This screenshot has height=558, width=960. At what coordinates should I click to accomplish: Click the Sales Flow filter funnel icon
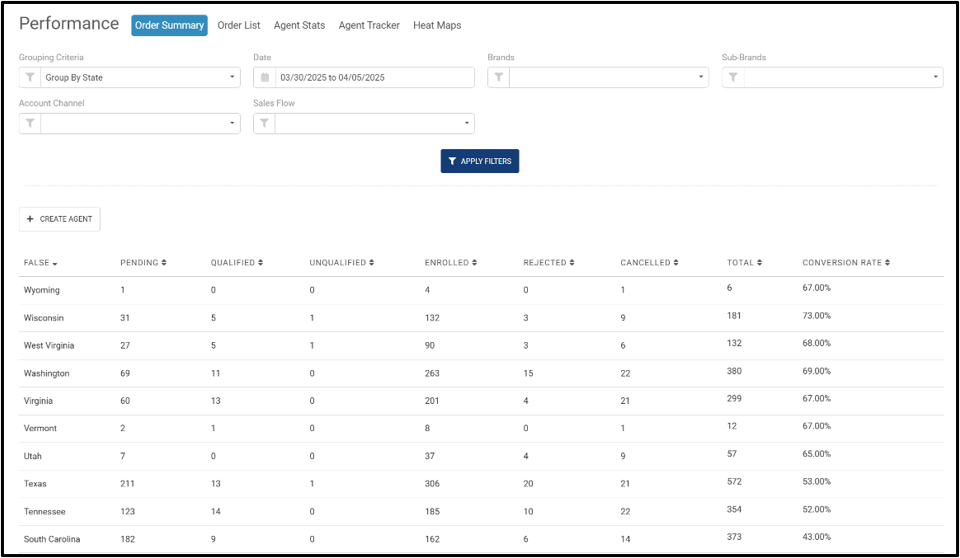point(264,124)
